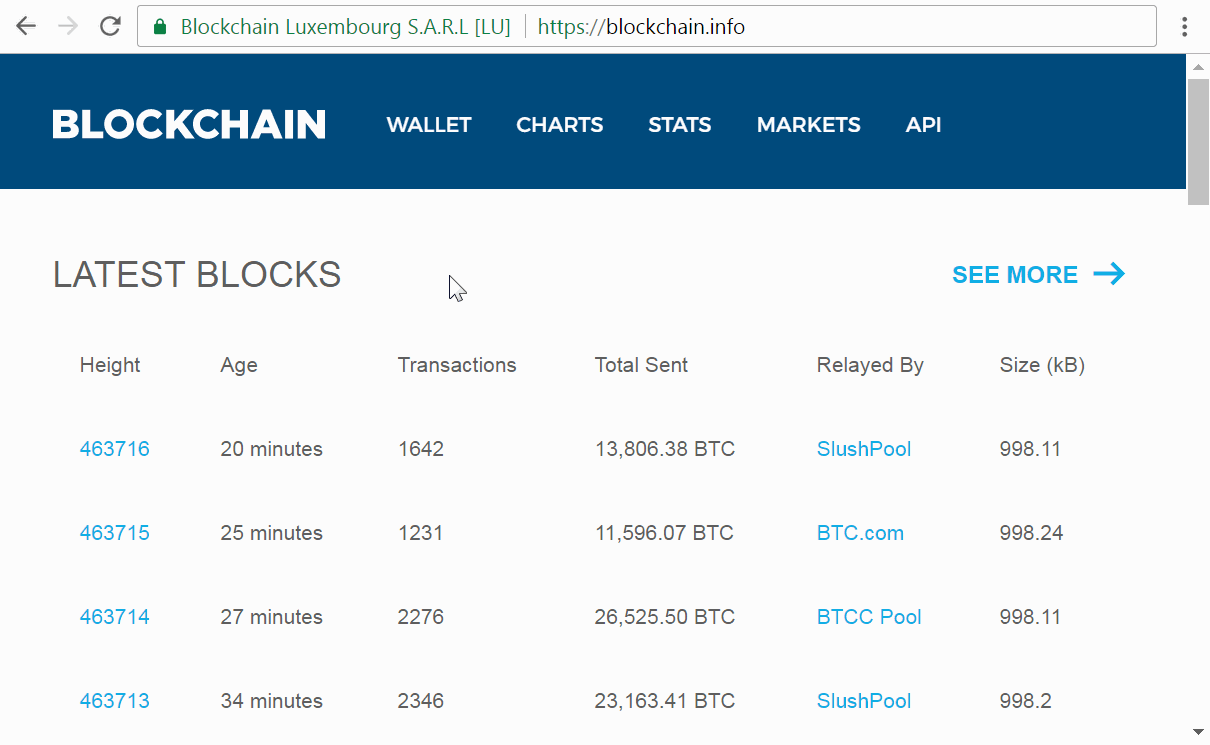
Task: Click the scrollbar down arrow
Action: tap(1199, 733)
